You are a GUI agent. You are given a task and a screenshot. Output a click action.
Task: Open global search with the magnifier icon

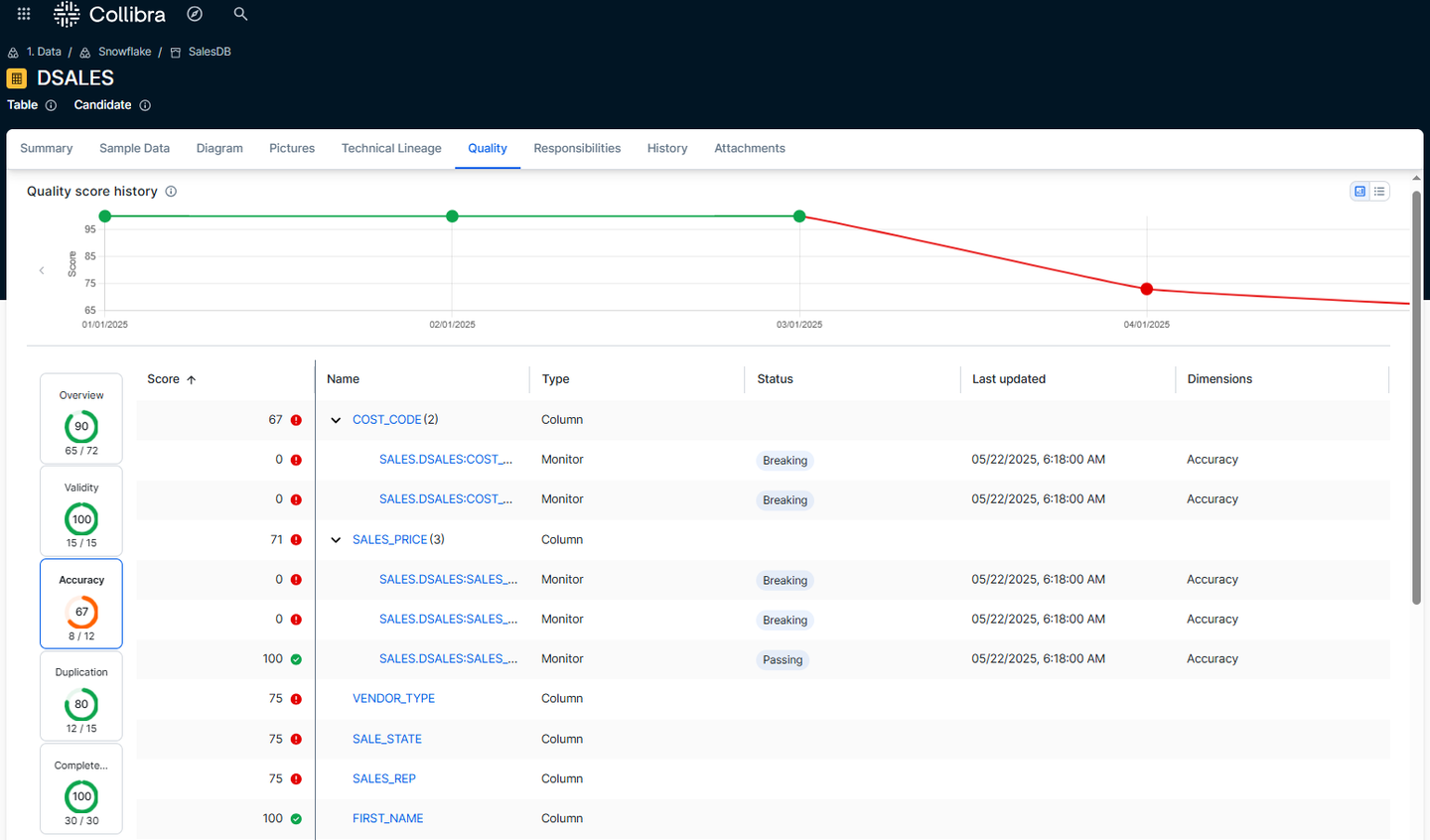(x=240, y=14)
